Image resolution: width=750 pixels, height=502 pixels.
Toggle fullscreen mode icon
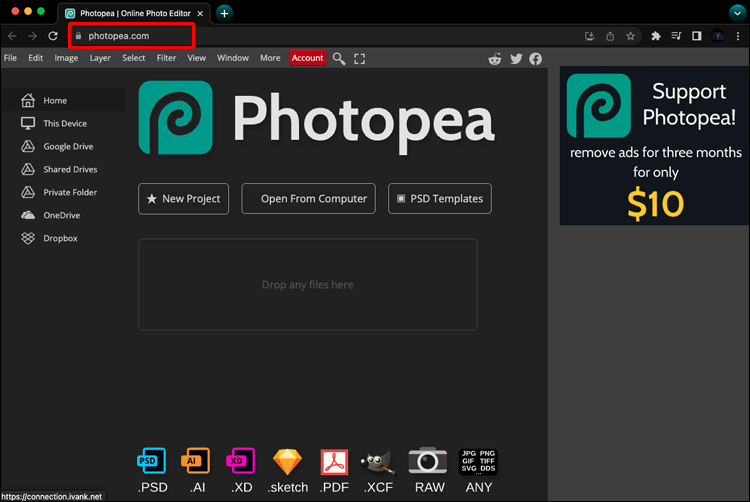[x=360, y=58]
